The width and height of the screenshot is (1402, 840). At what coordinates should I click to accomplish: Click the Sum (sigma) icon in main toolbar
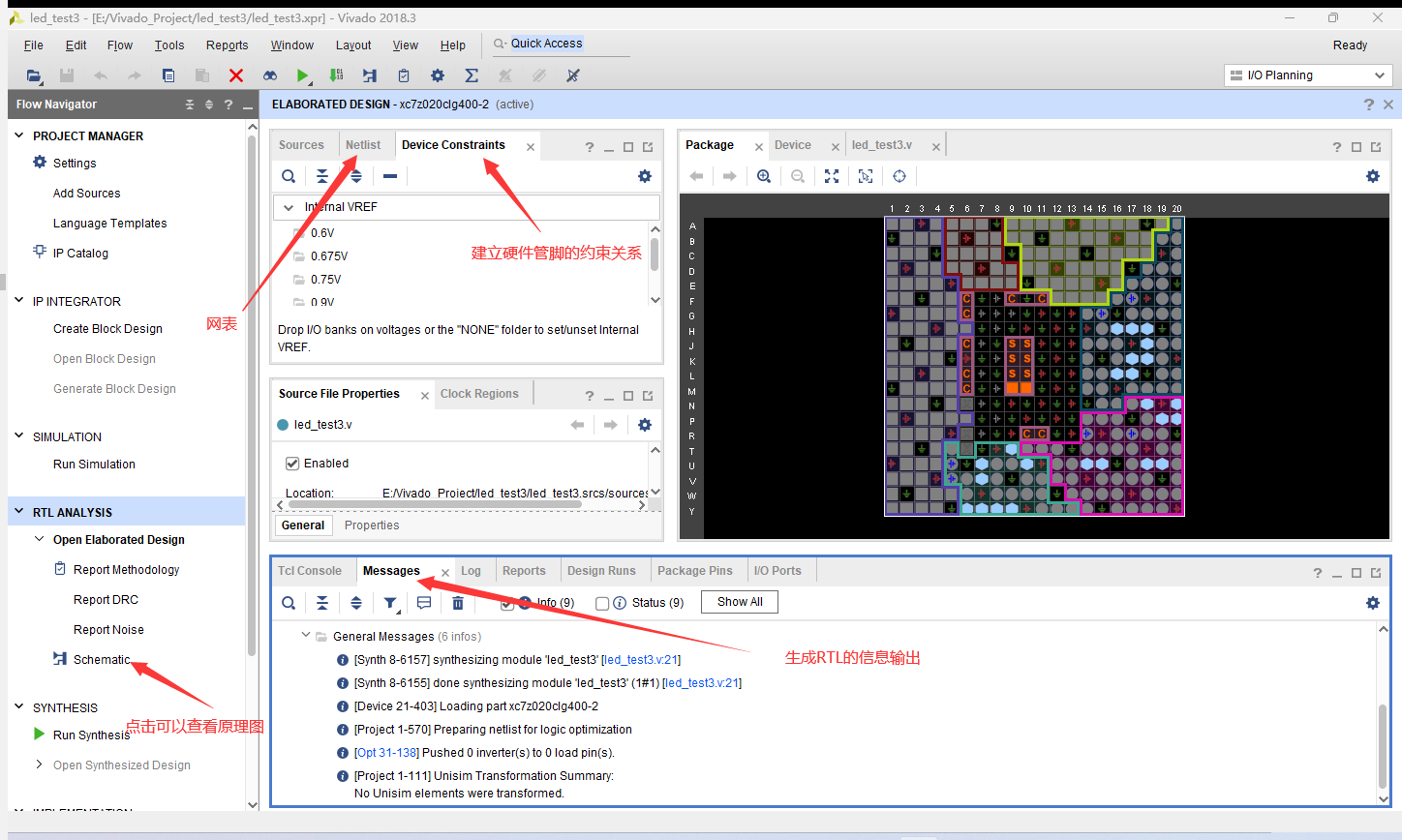pyautogui.click(x=472, y=75)
